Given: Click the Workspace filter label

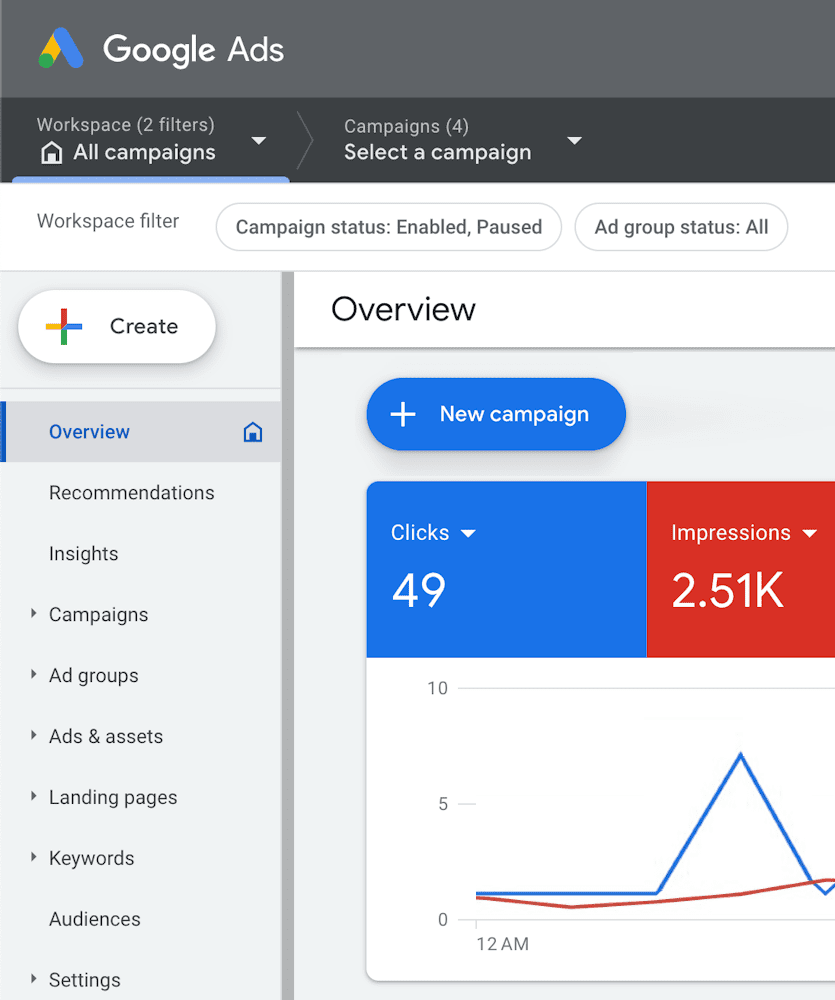Looking at the screenshot, I should tap(108, 221).
